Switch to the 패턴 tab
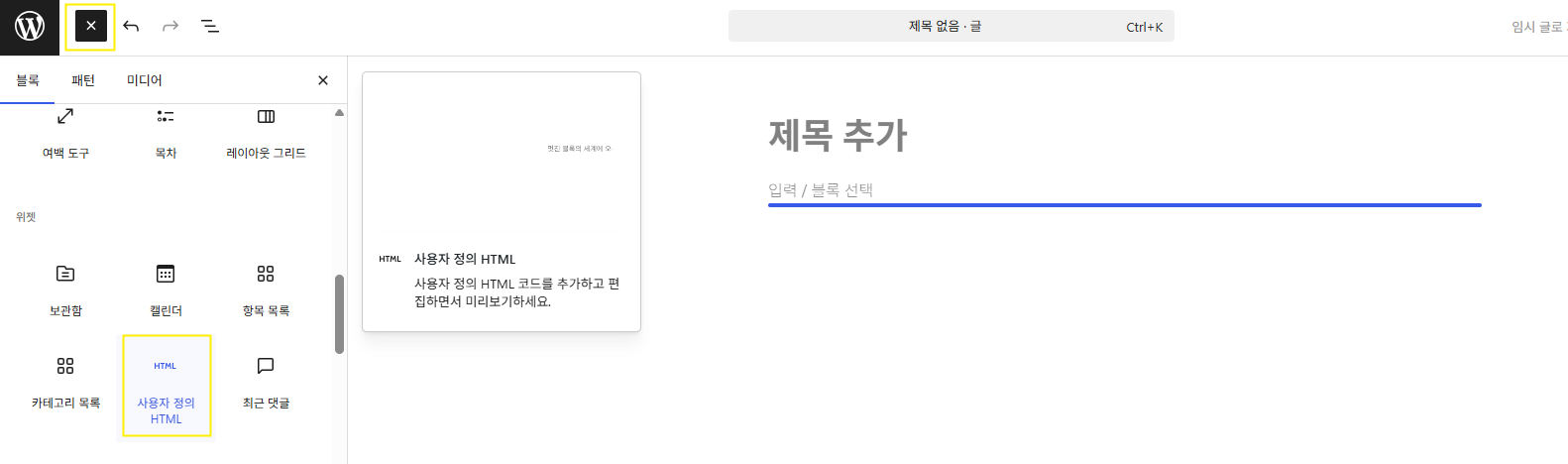Screen dimensions: 1568x464 pos(83,80)
